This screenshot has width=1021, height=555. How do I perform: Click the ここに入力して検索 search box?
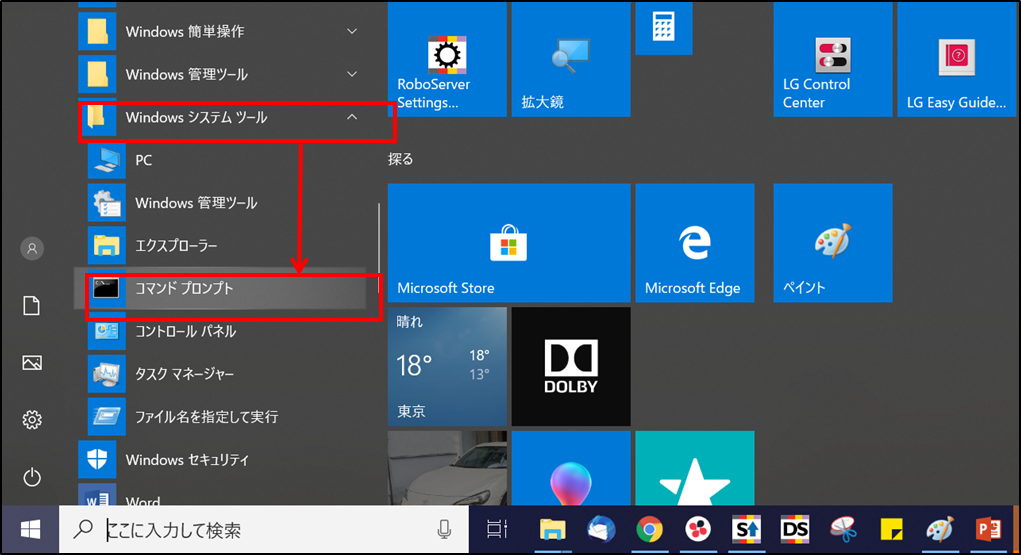(264, 530)
